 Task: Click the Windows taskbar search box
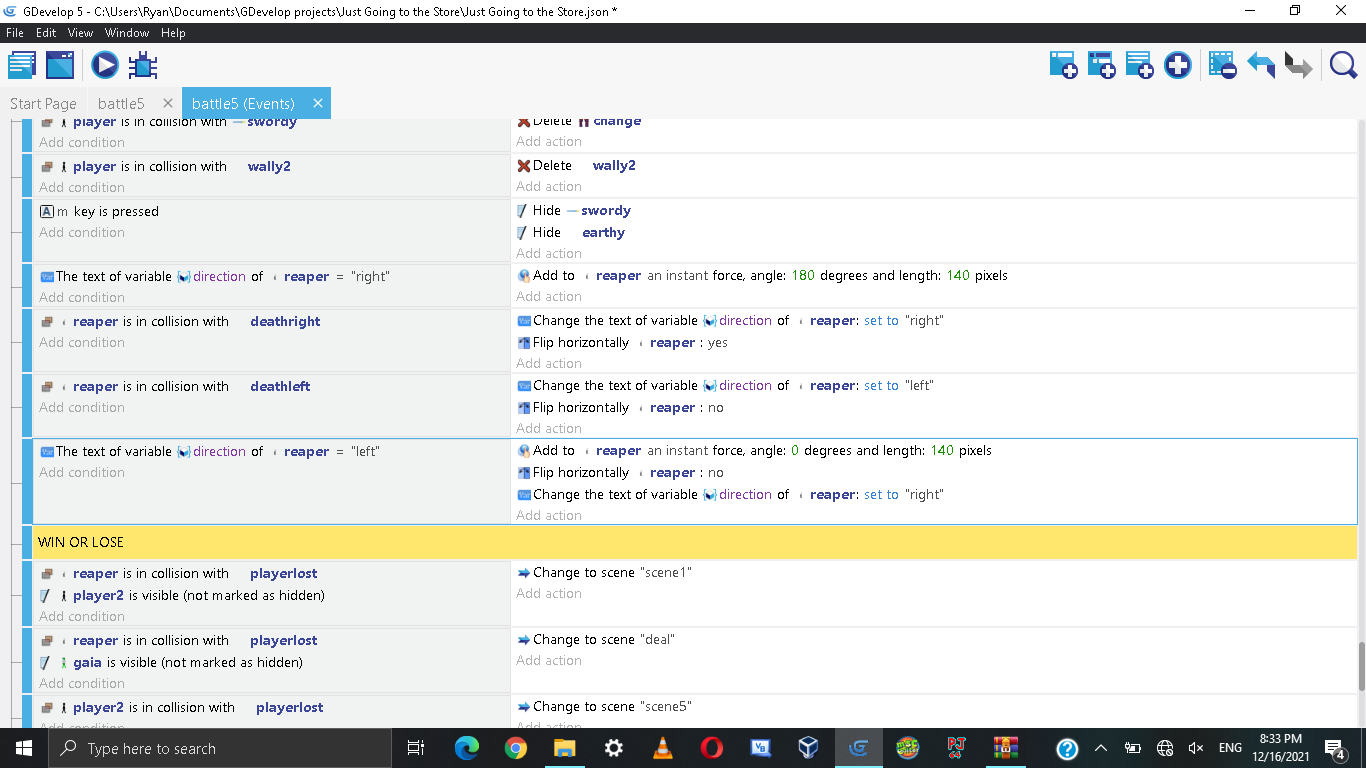pyautogui.click(x=219, y=748)
